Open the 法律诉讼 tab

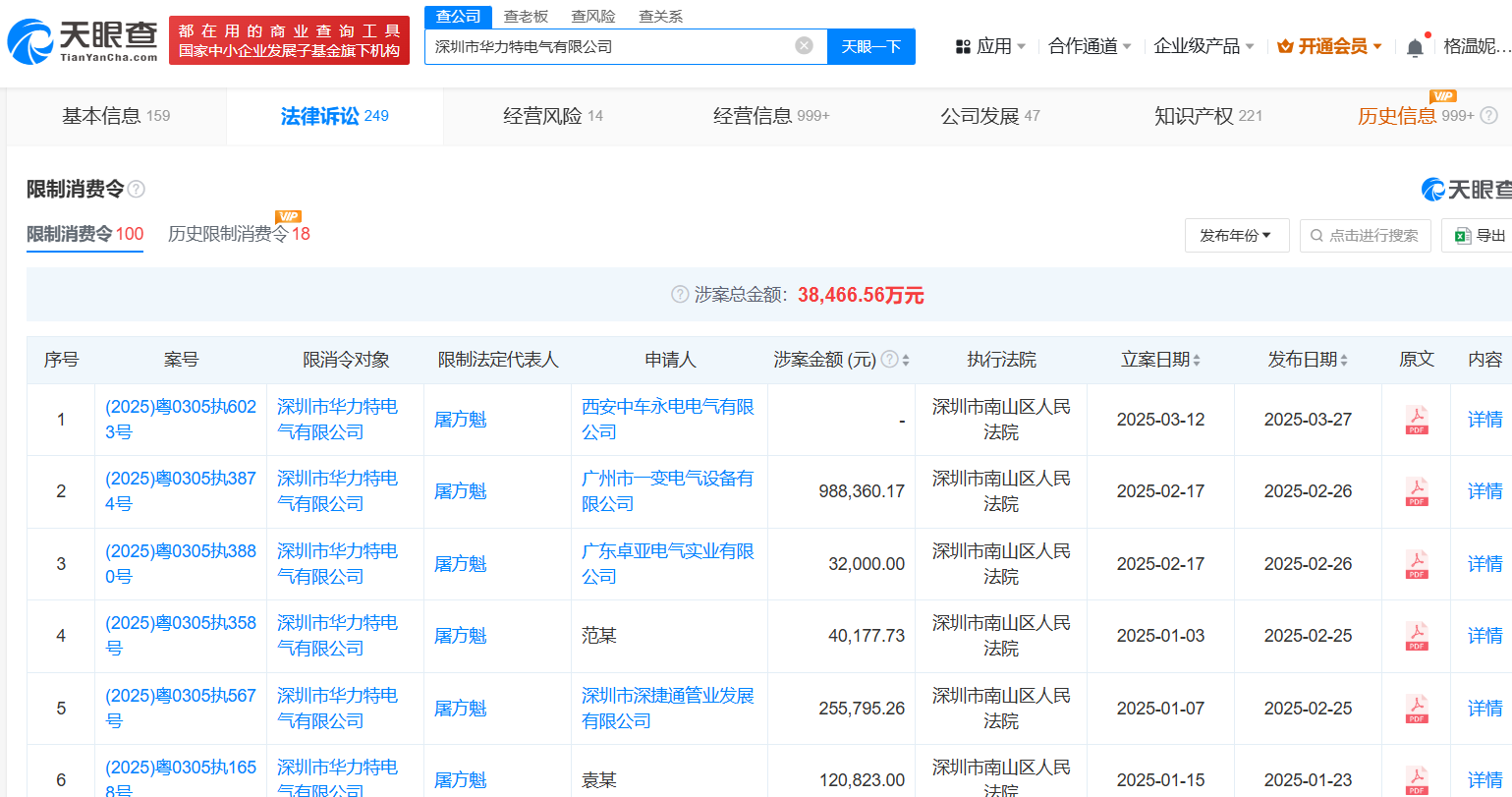pos(335,116)
